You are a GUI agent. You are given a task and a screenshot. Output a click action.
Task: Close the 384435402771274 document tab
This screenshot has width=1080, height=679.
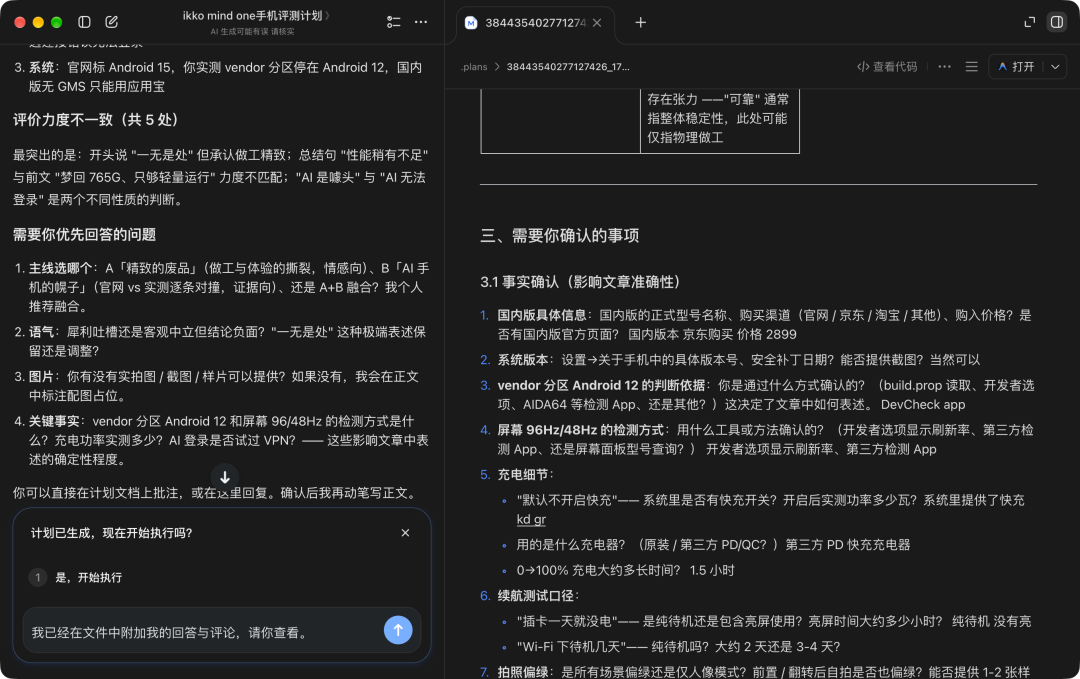(597, 23)
